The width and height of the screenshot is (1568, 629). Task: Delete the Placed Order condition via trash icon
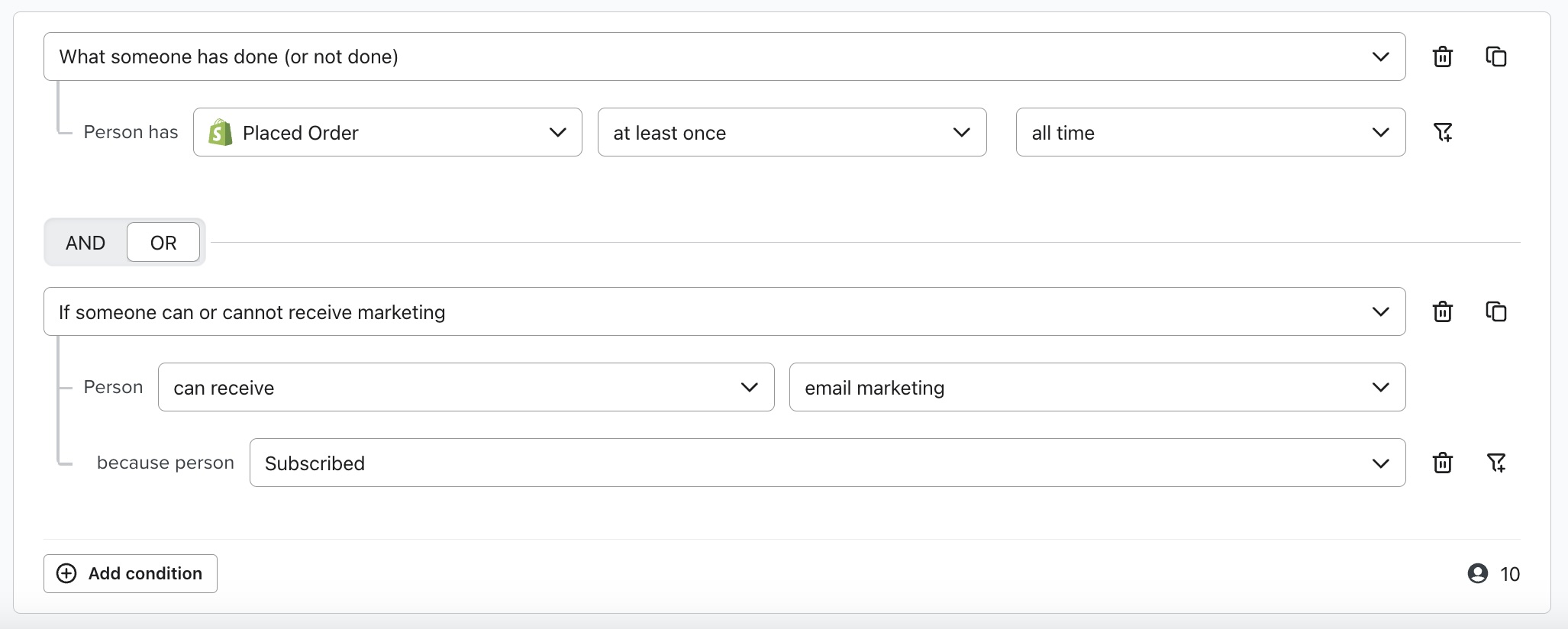(1443, 56)
